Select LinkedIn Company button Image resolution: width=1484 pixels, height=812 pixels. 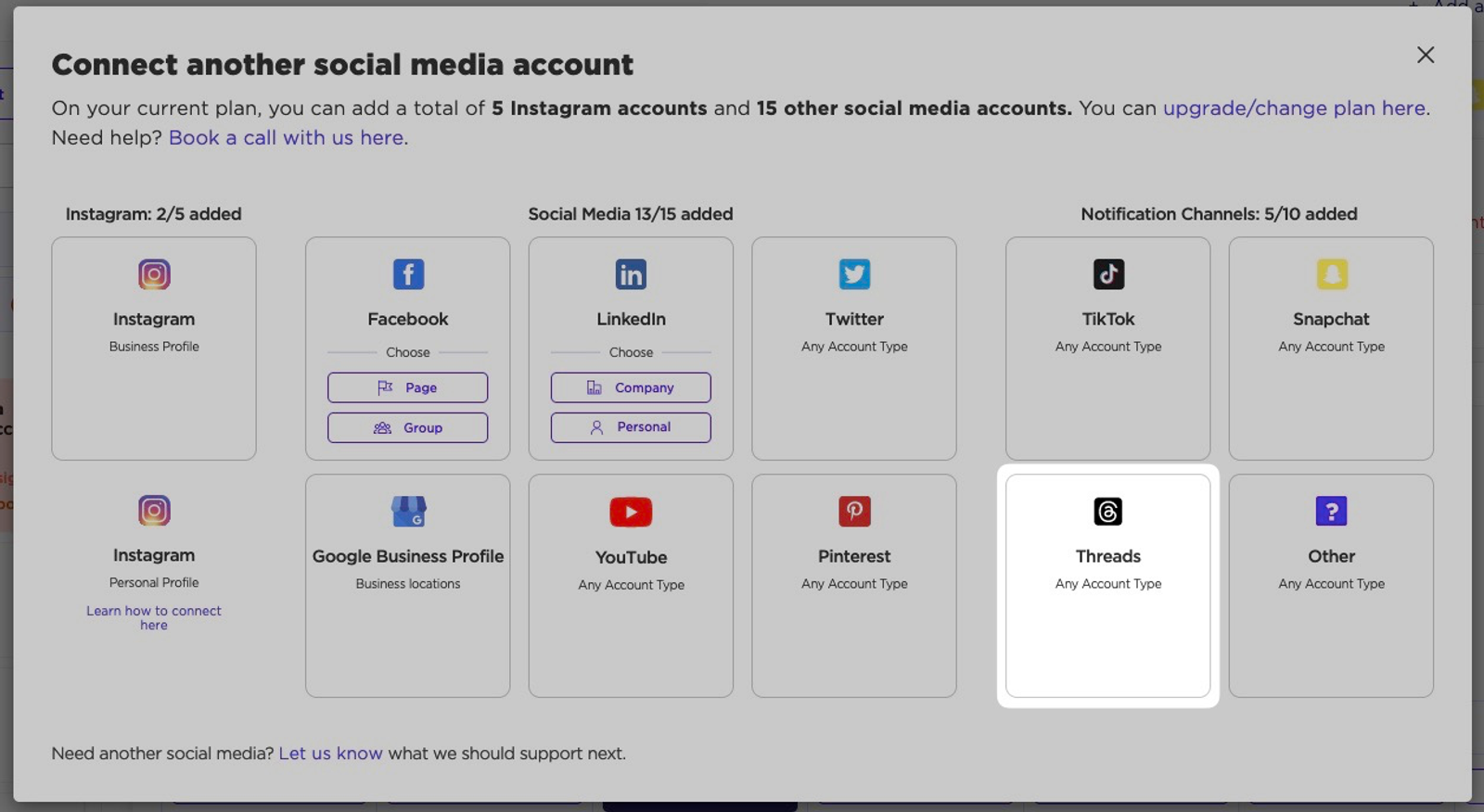(x=631, y=387)
